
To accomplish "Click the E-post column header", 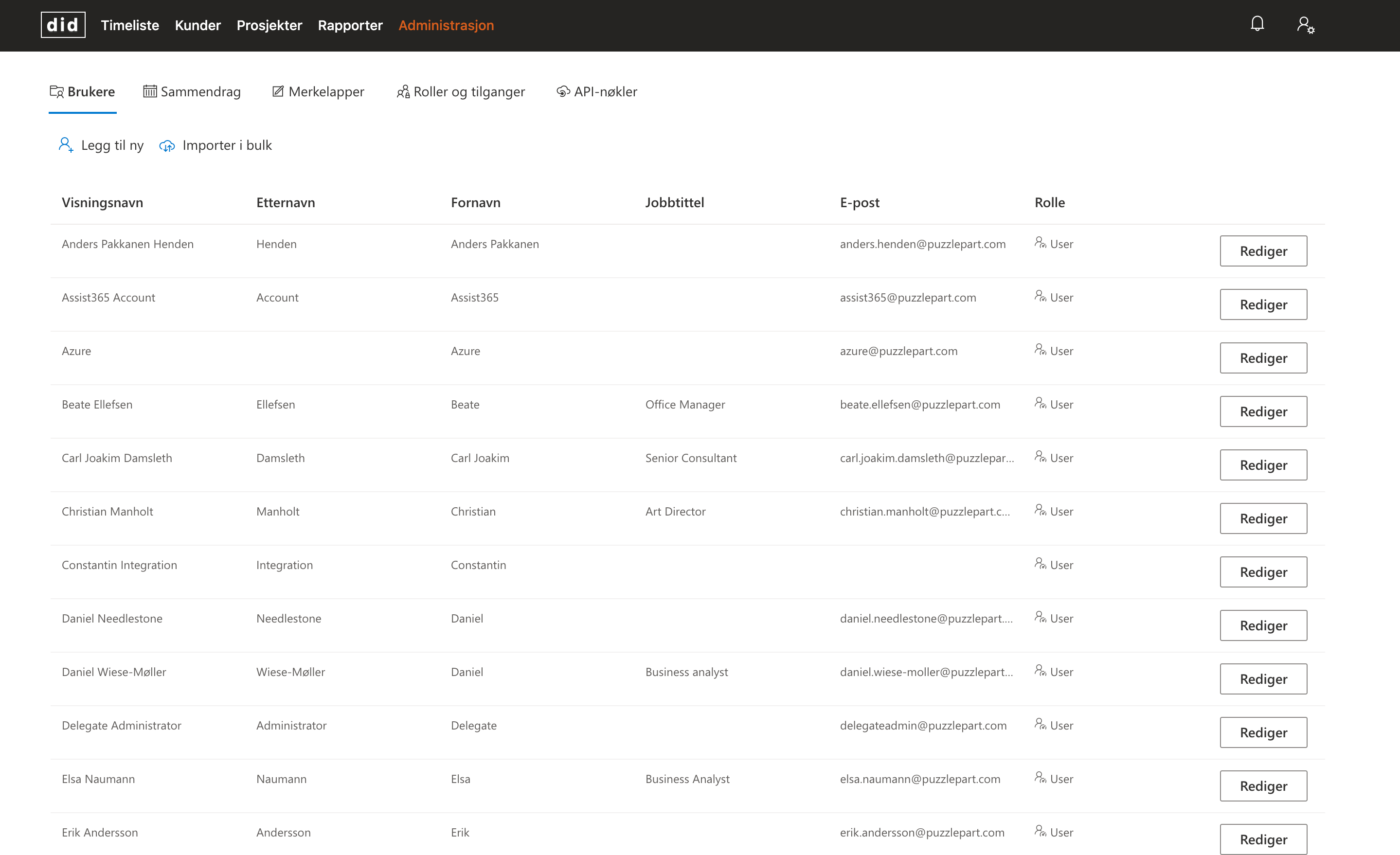I will point(859,202).
